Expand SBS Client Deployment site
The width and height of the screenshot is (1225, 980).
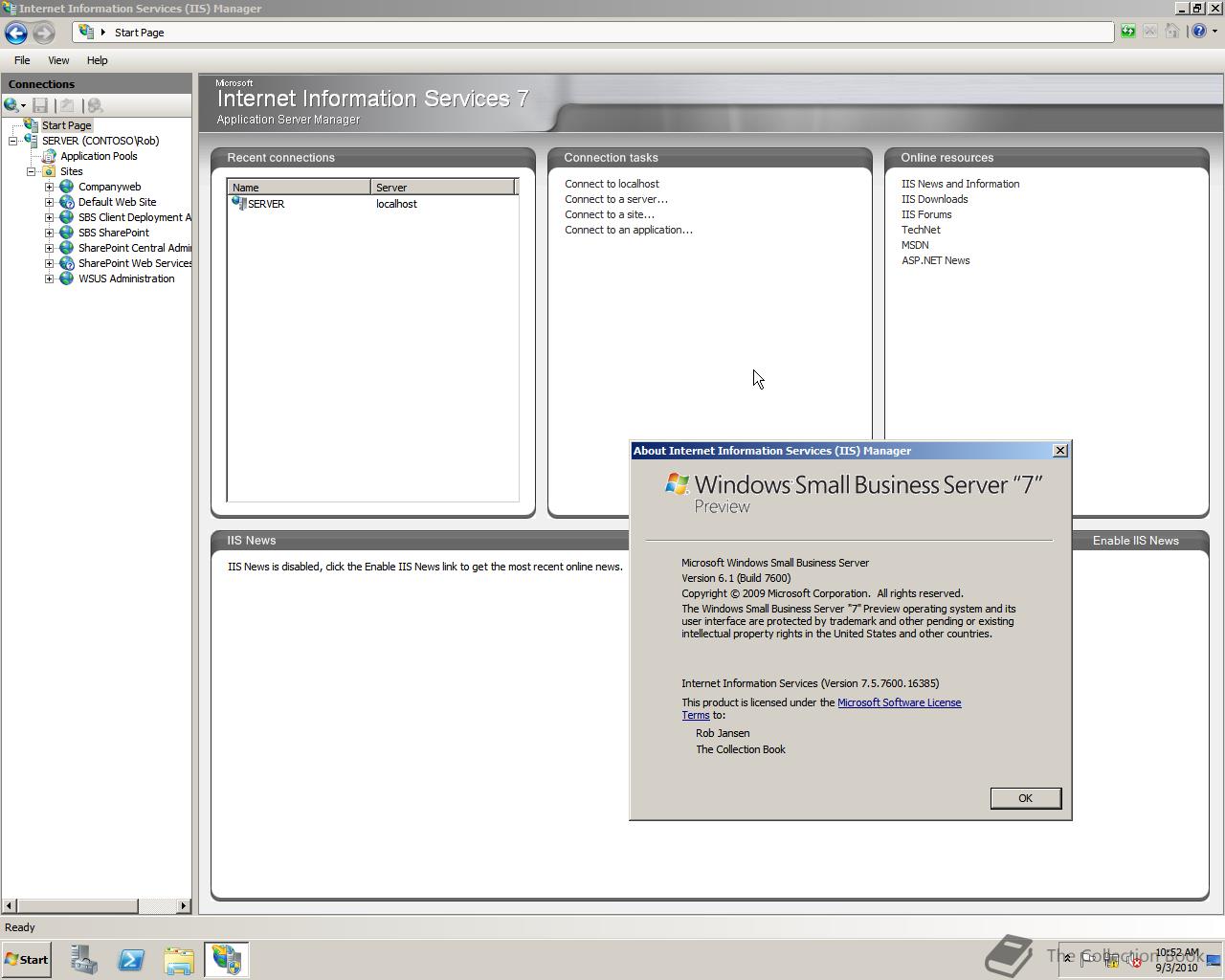(50, 217)
